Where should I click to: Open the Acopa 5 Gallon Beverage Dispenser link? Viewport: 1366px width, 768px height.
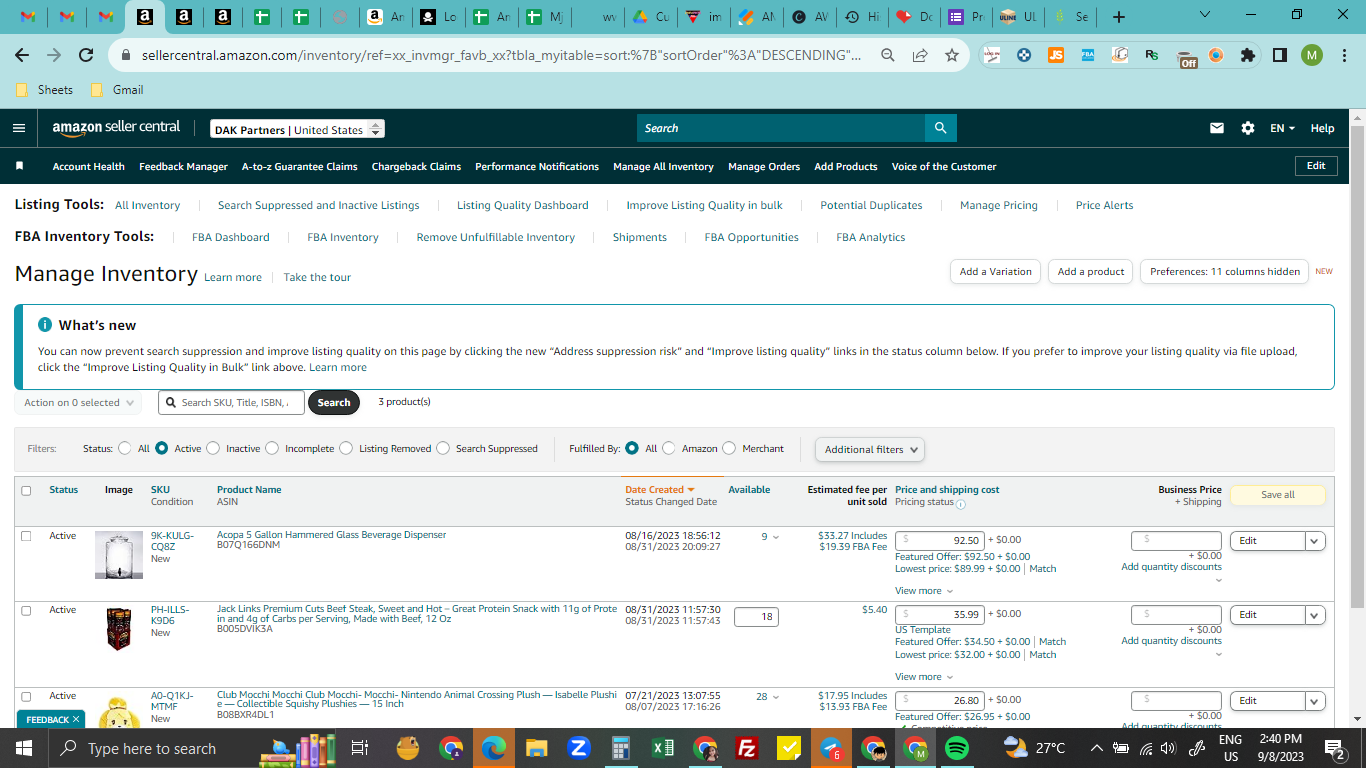point(332,535)
